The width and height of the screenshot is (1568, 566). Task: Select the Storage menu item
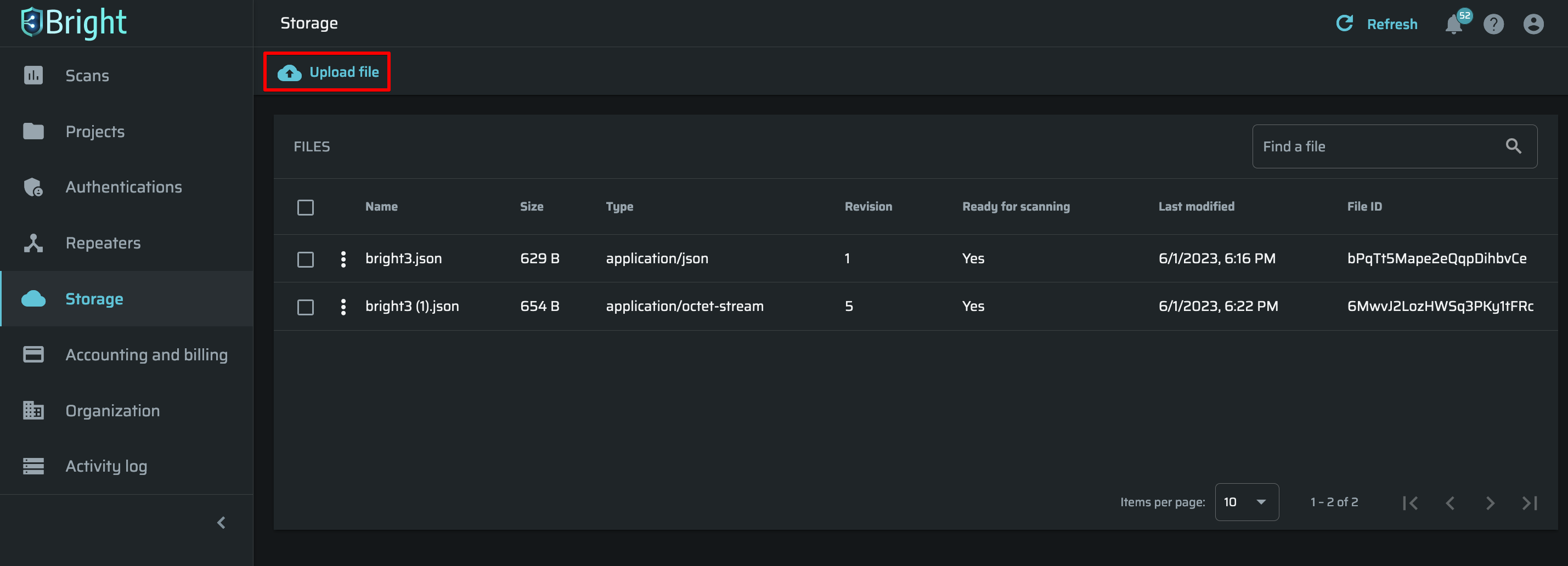pyautogui.click(x=127, y=299)
